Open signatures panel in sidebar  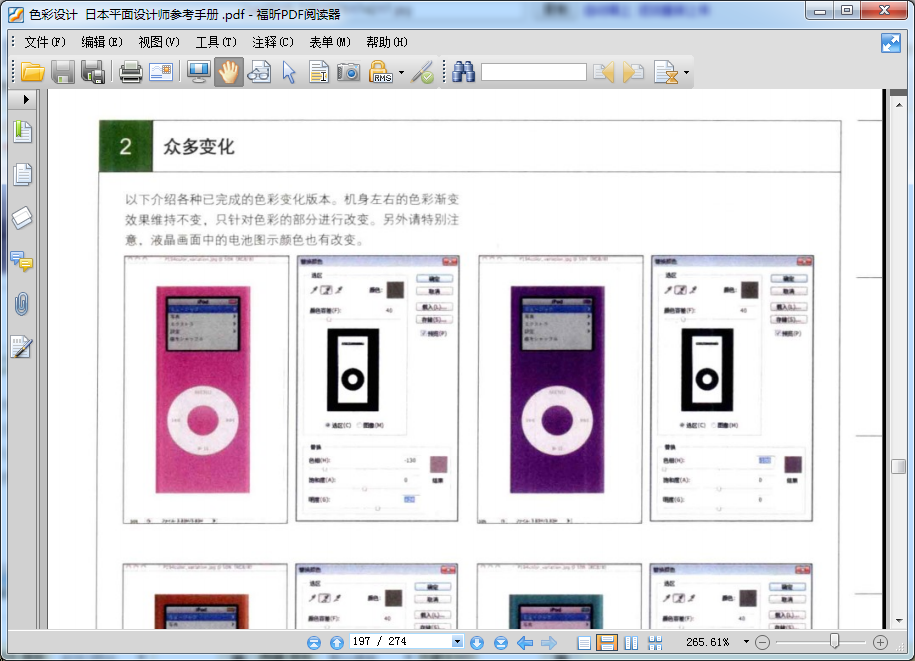[22, 347]
